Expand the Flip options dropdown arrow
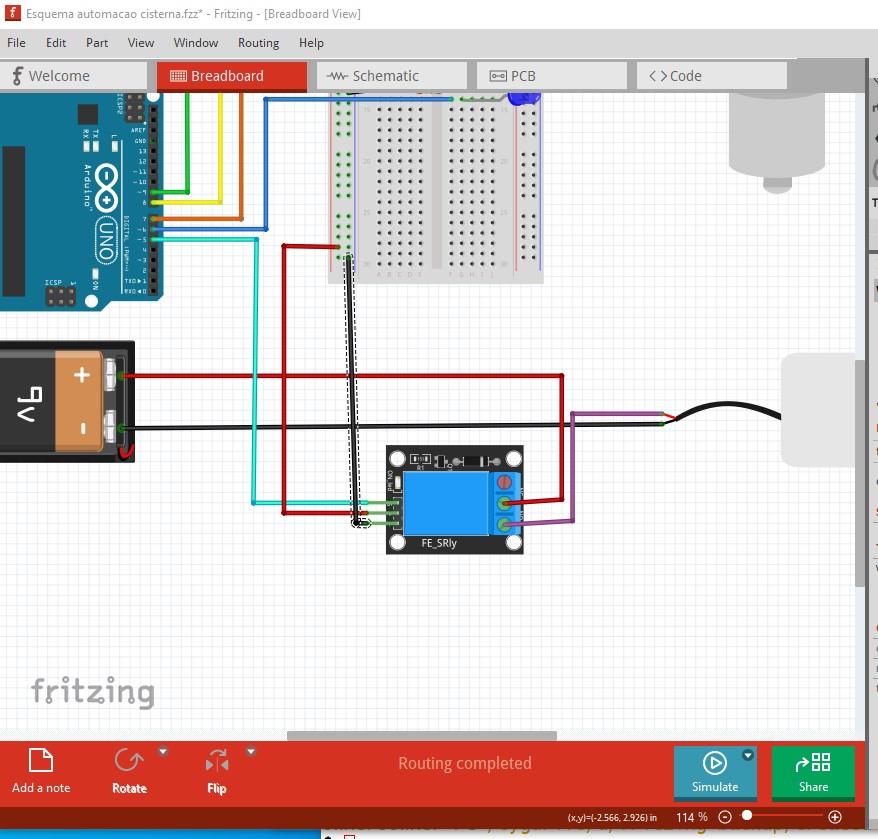This screenshot has width=878, height=839. [251, 752]
